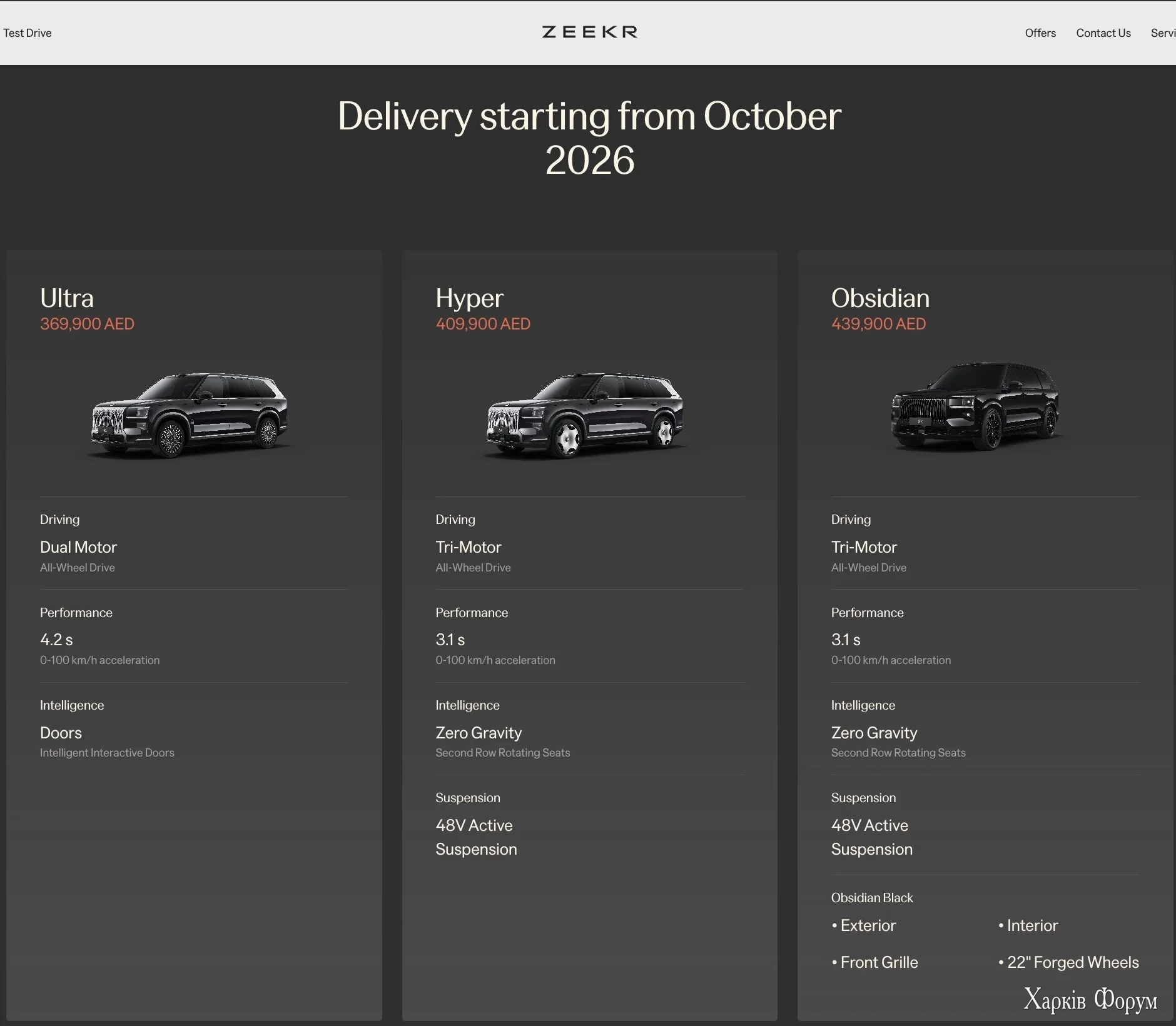Viewport: 1176px width, 1026px height.
Task: Click the Performance label on Hyper card
Action: [x=472, y=613]
